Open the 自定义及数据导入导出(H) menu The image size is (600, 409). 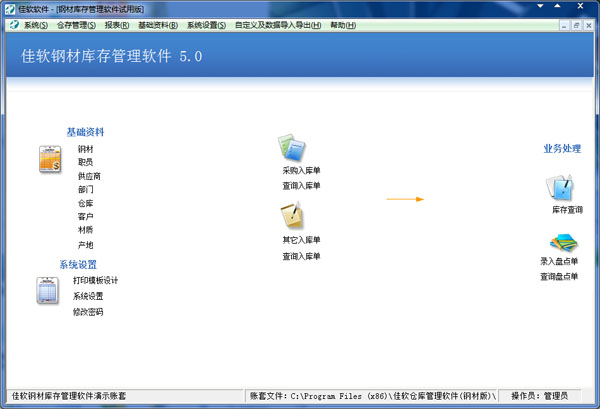tap(278, 25)
